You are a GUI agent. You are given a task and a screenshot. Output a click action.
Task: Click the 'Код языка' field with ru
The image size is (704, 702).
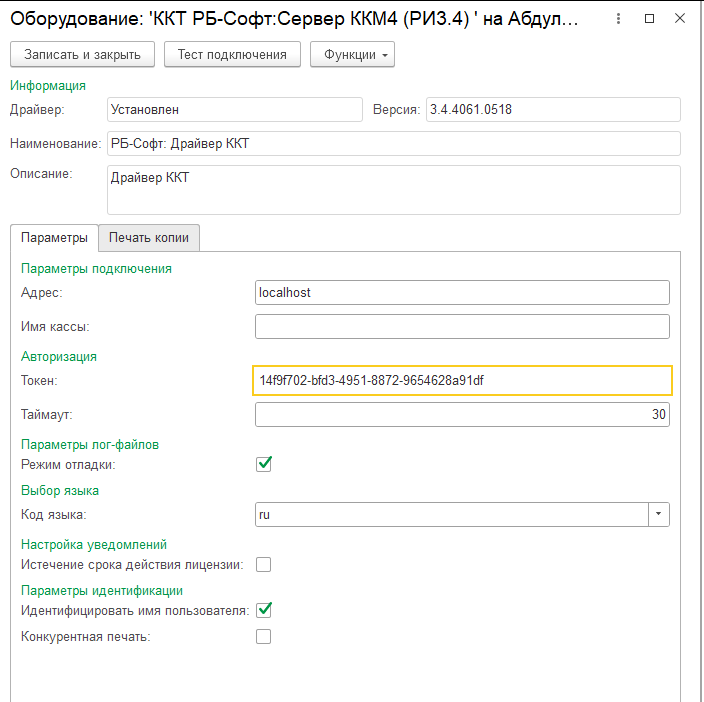452,514
